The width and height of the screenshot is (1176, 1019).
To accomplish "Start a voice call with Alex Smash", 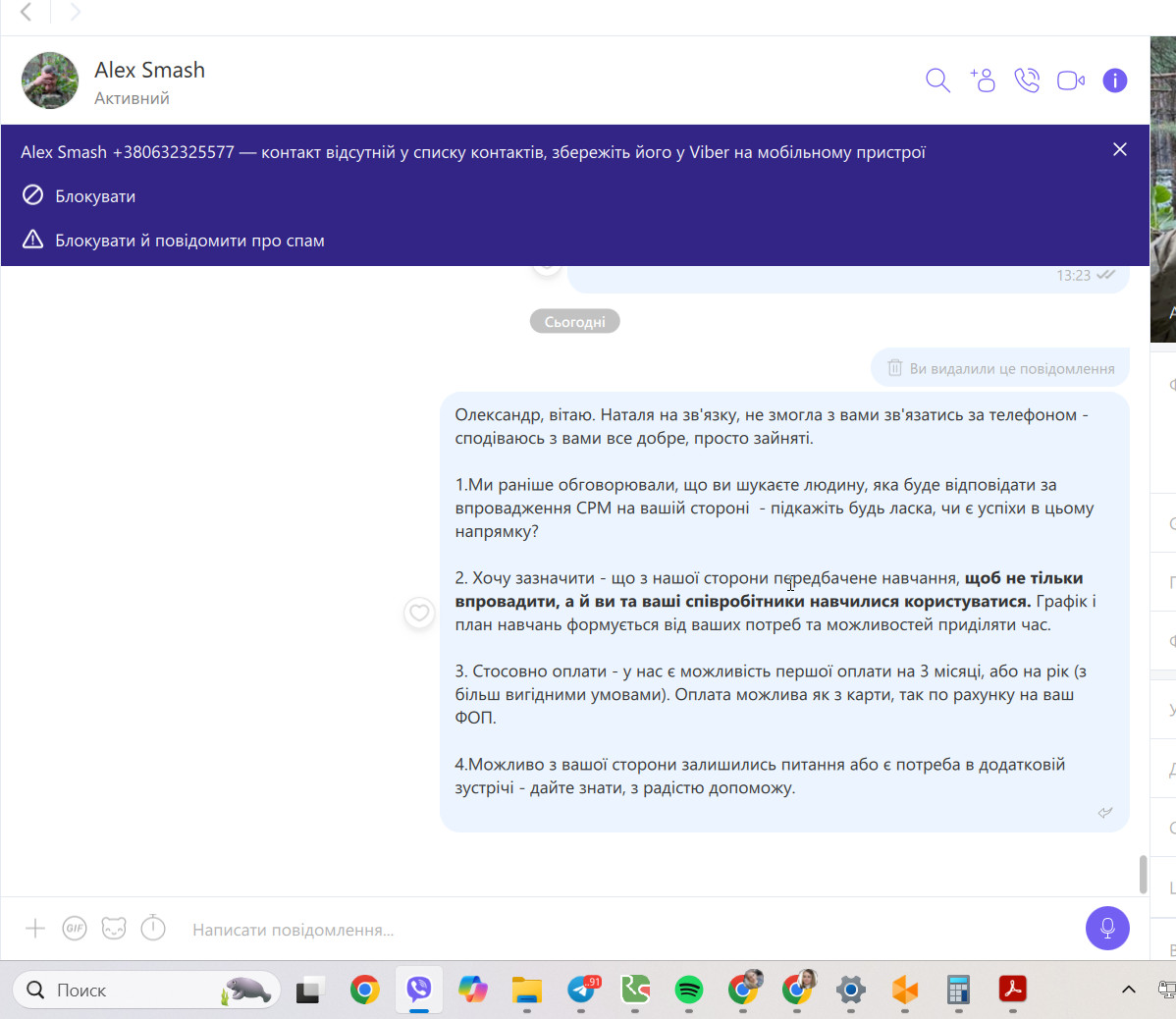I will (1027, 80).
